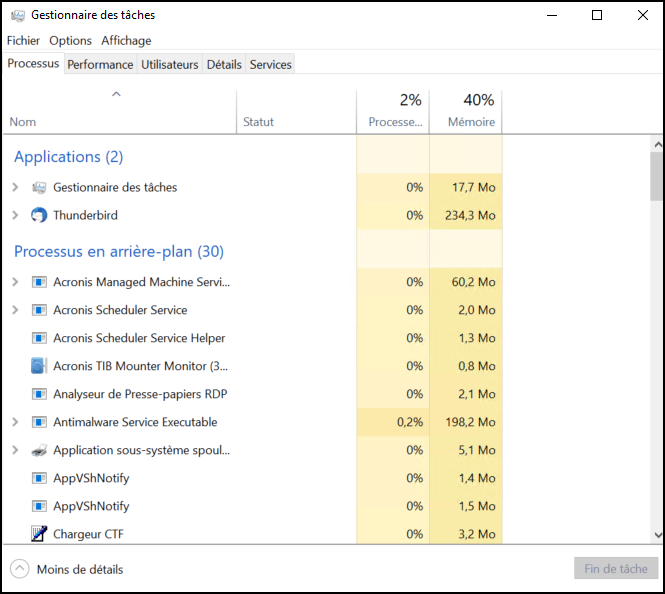Click the Acronis Scheduler Service Helper icon
Image resolution: width=665 pixels, height=594 pixels.
(39, 338)
